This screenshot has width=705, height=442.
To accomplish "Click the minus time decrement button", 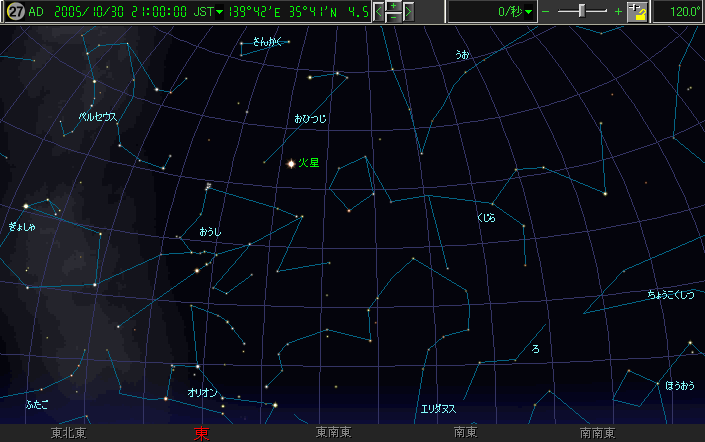I will tap(394, 18).
